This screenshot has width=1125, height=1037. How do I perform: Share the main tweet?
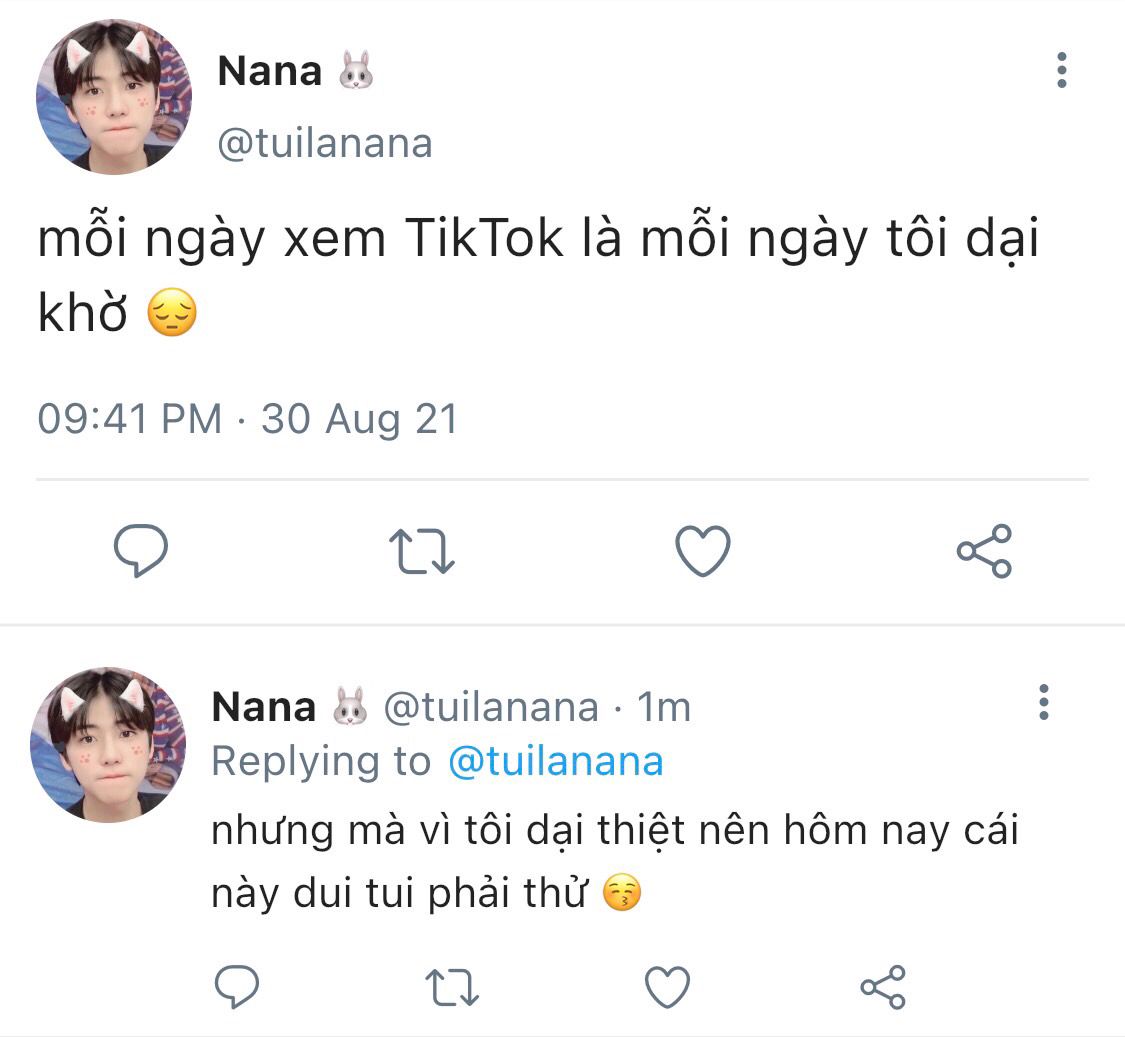[984, 550]
